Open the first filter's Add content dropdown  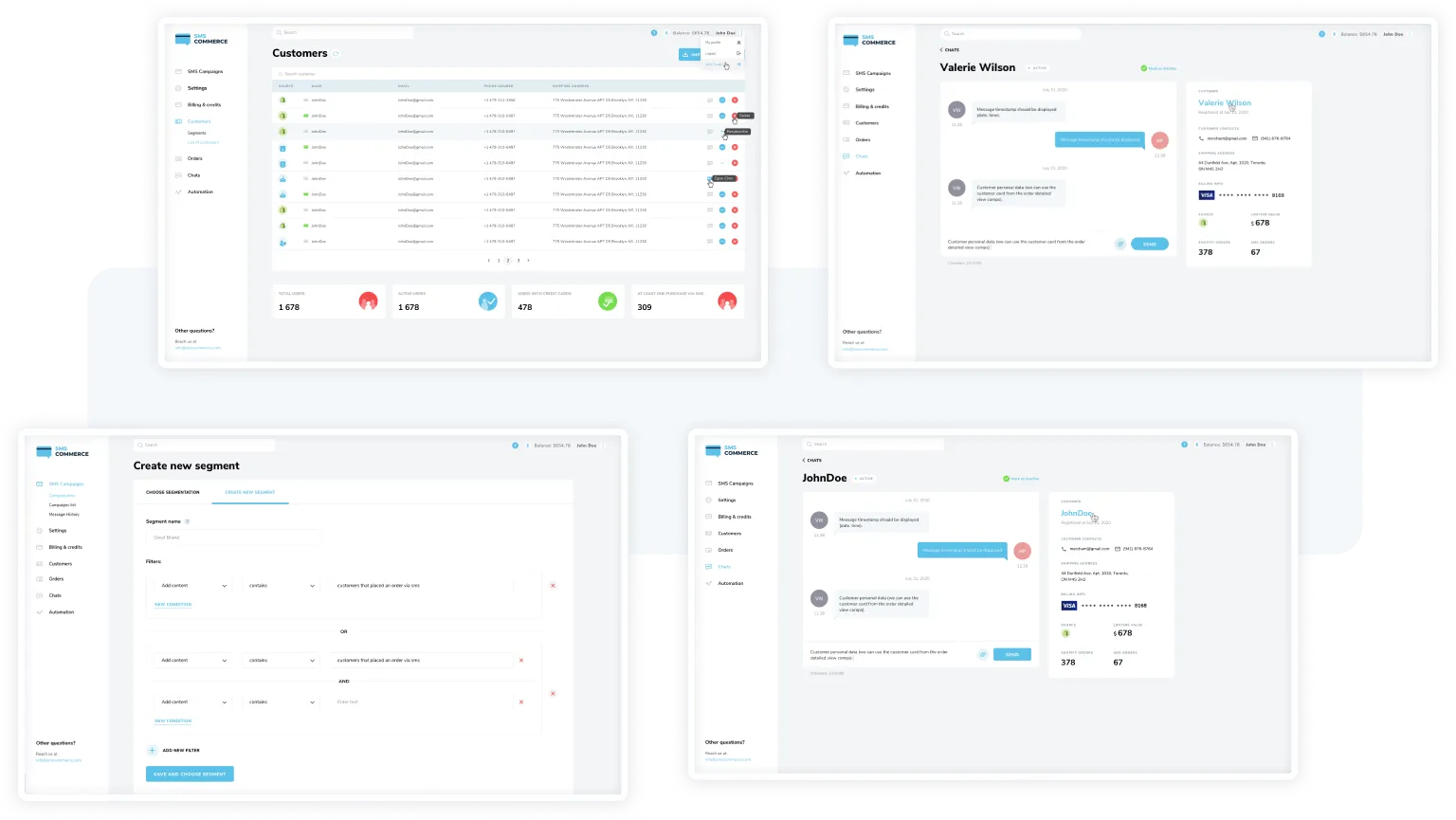pyautogui.click(x=193, y=586)
